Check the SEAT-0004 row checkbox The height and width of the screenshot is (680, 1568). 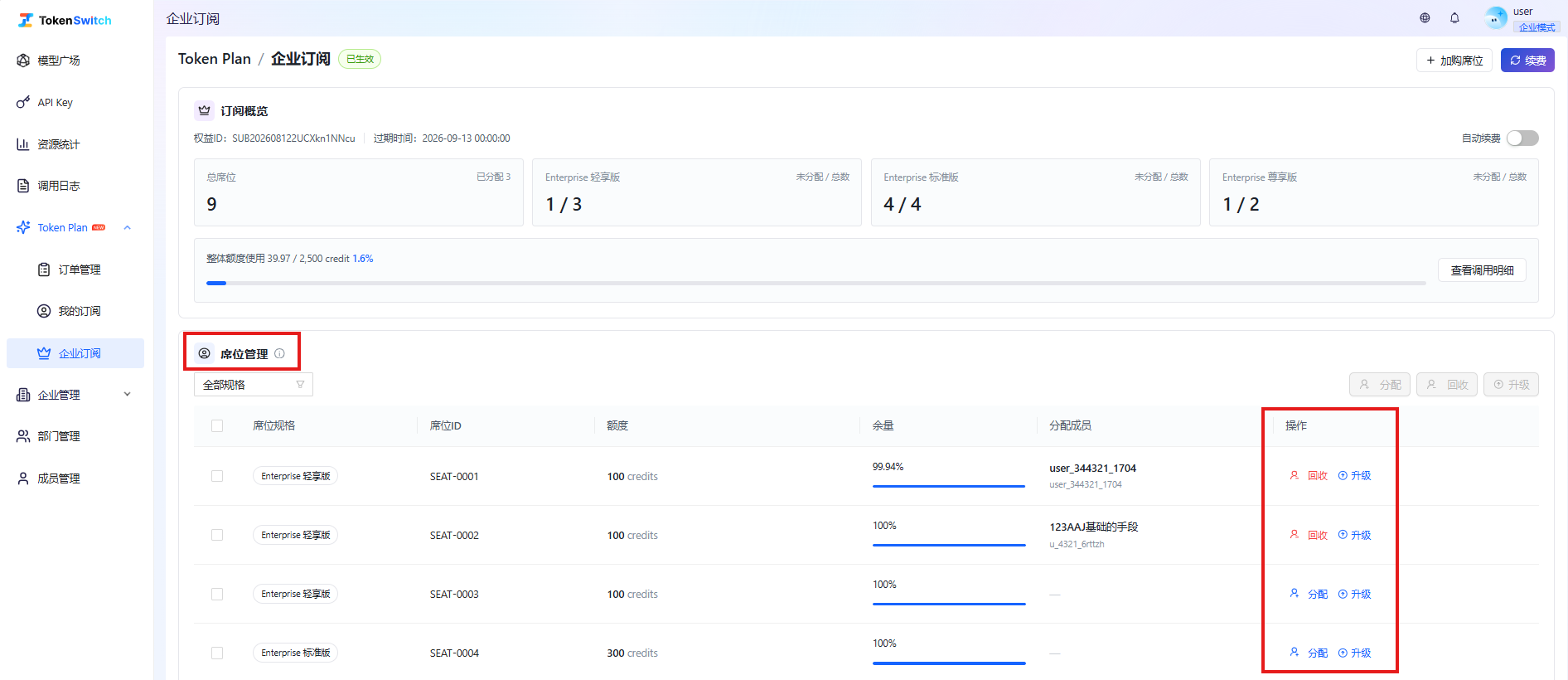click(217, 653)
